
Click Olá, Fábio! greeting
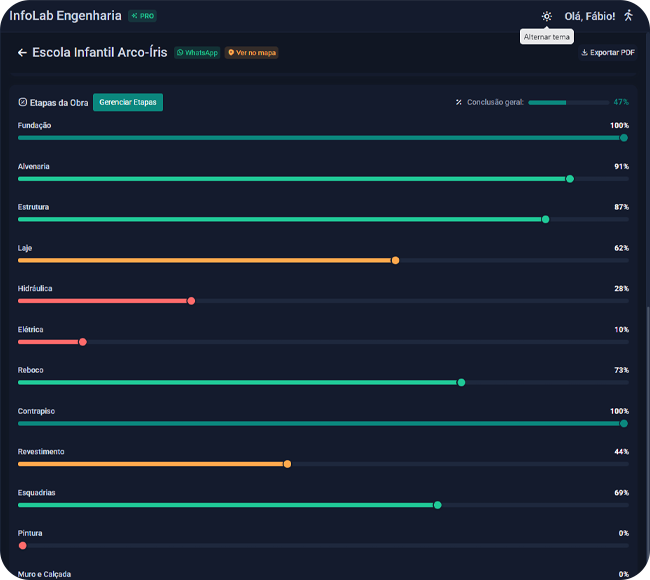[589, 16]
